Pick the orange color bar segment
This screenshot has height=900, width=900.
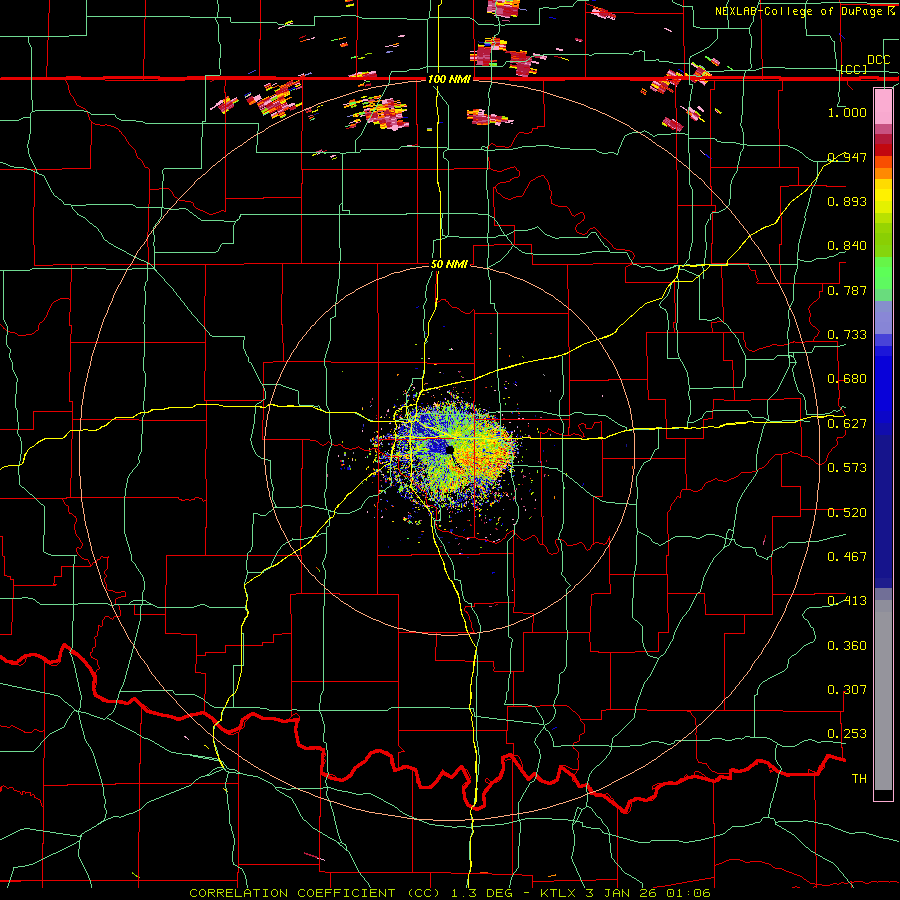click(x=883, y=173)
